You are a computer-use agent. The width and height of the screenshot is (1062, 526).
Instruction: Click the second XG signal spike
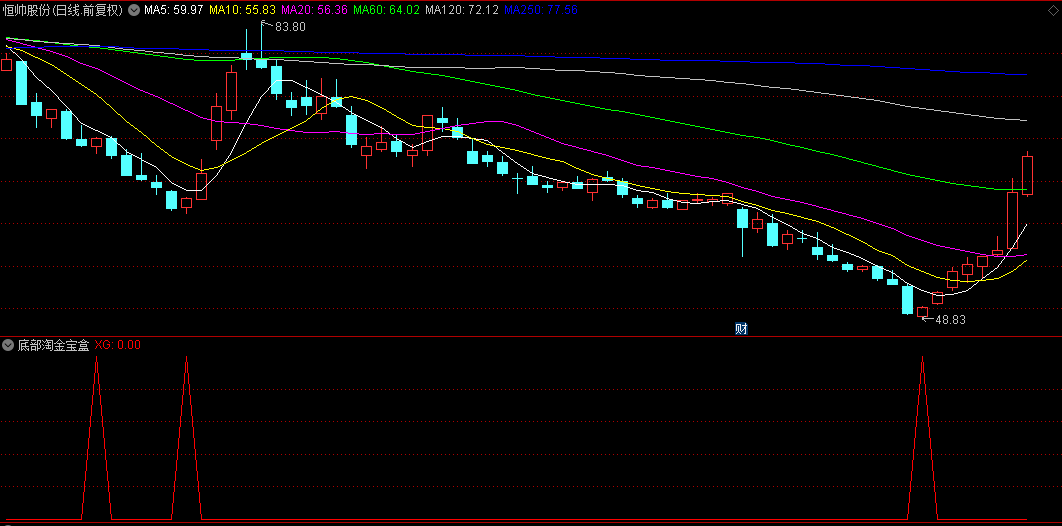pyautogui.click(x=186, y=437)
